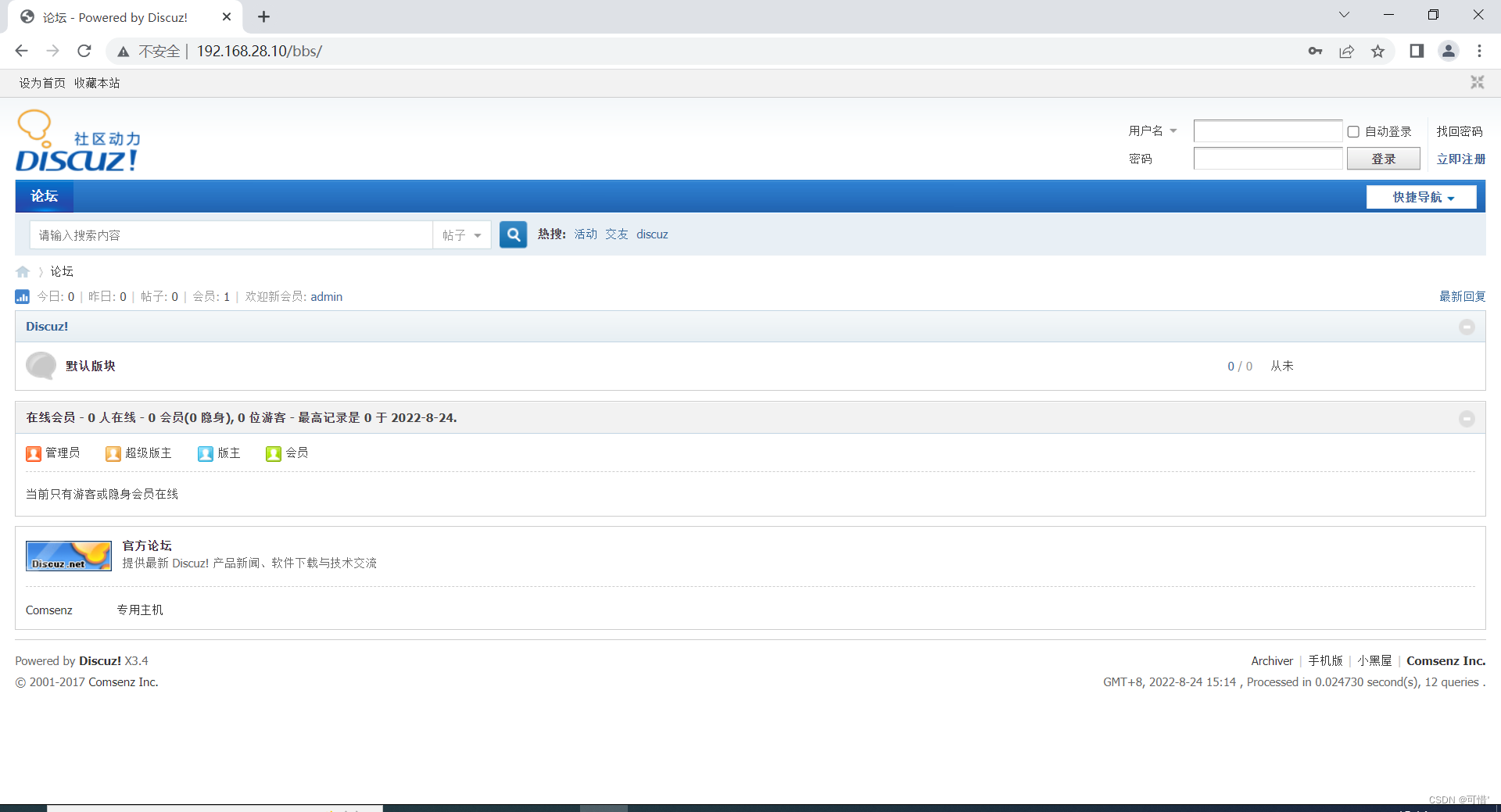Open the browser side panel icon
Screen dimensions: 1501x812
coord(1417,51)
